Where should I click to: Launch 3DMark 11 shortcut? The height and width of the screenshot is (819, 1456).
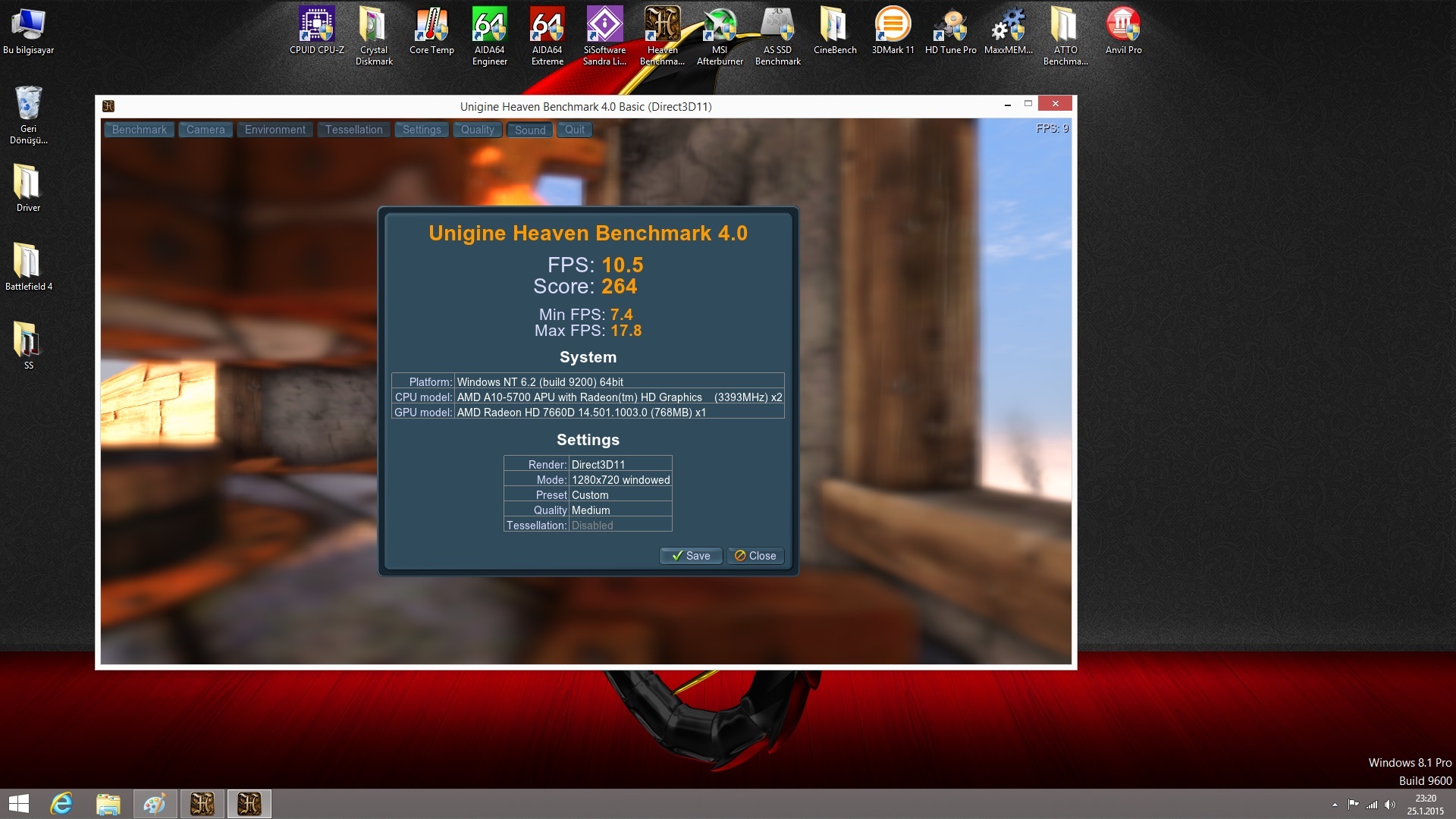893,31
